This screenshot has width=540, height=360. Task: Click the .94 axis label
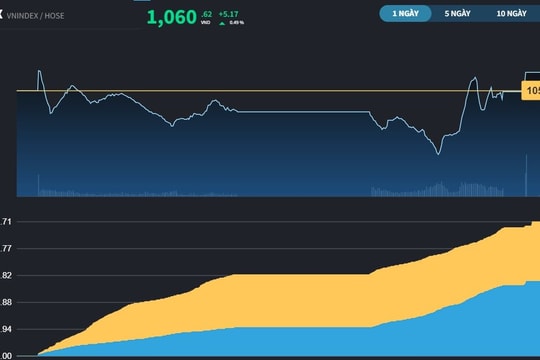(x=6, y=329)
